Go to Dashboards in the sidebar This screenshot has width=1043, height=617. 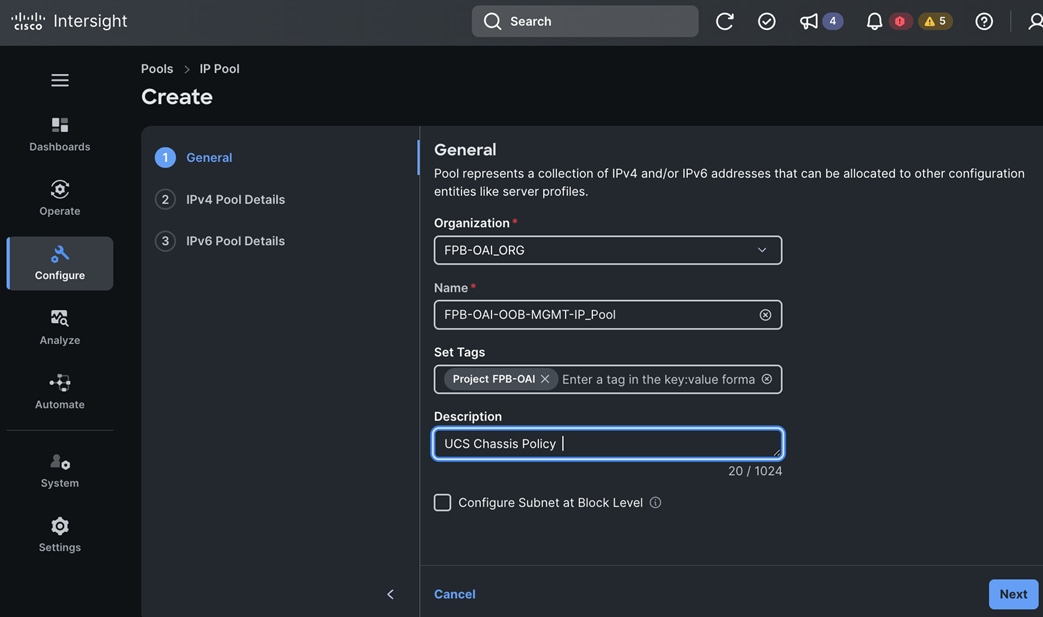coord(60,134)
